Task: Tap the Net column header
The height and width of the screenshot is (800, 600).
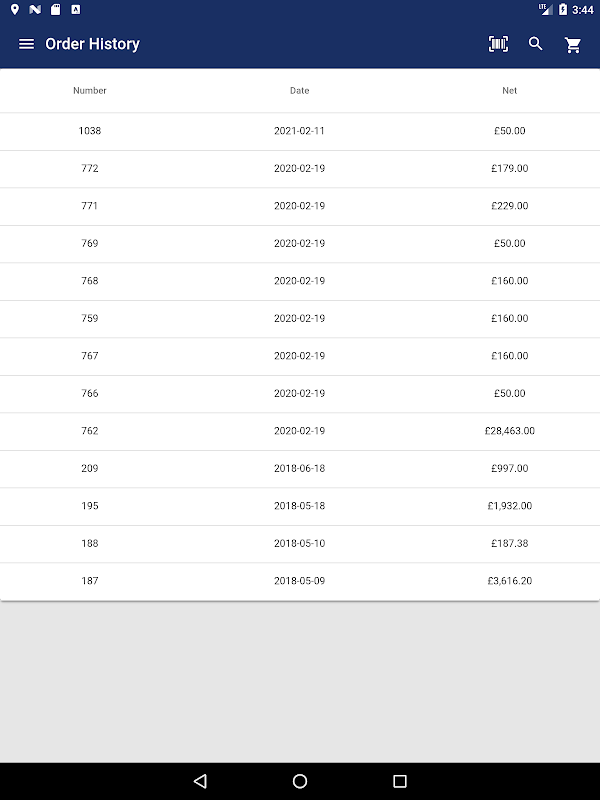Action: click(x=509, y=91)
